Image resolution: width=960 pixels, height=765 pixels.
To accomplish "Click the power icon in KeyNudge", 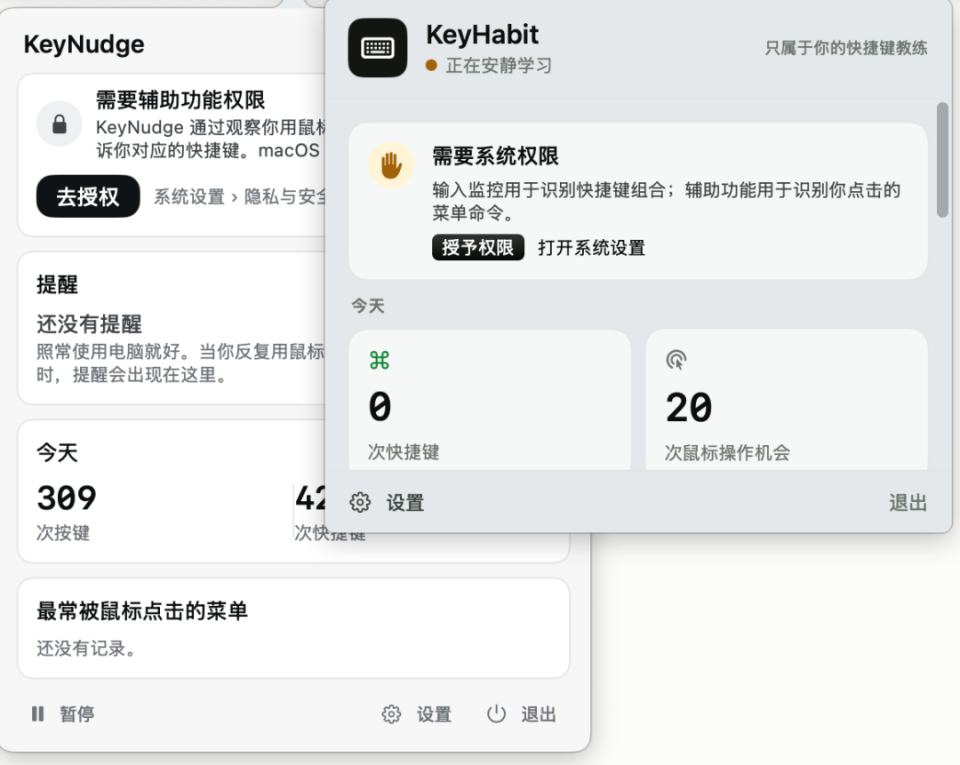I will coord(496,714).
